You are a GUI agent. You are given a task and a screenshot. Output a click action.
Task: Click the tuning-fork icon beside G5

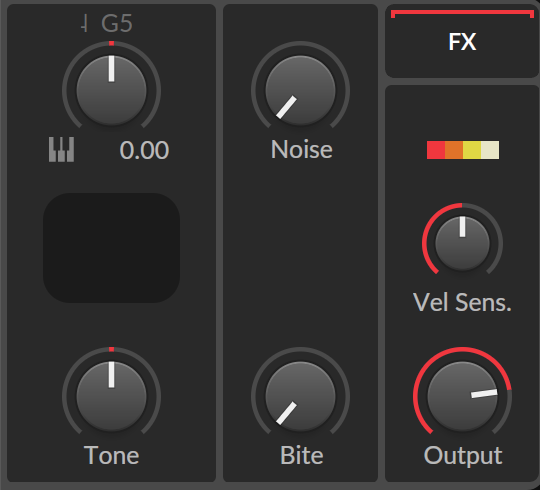[84, 23]
